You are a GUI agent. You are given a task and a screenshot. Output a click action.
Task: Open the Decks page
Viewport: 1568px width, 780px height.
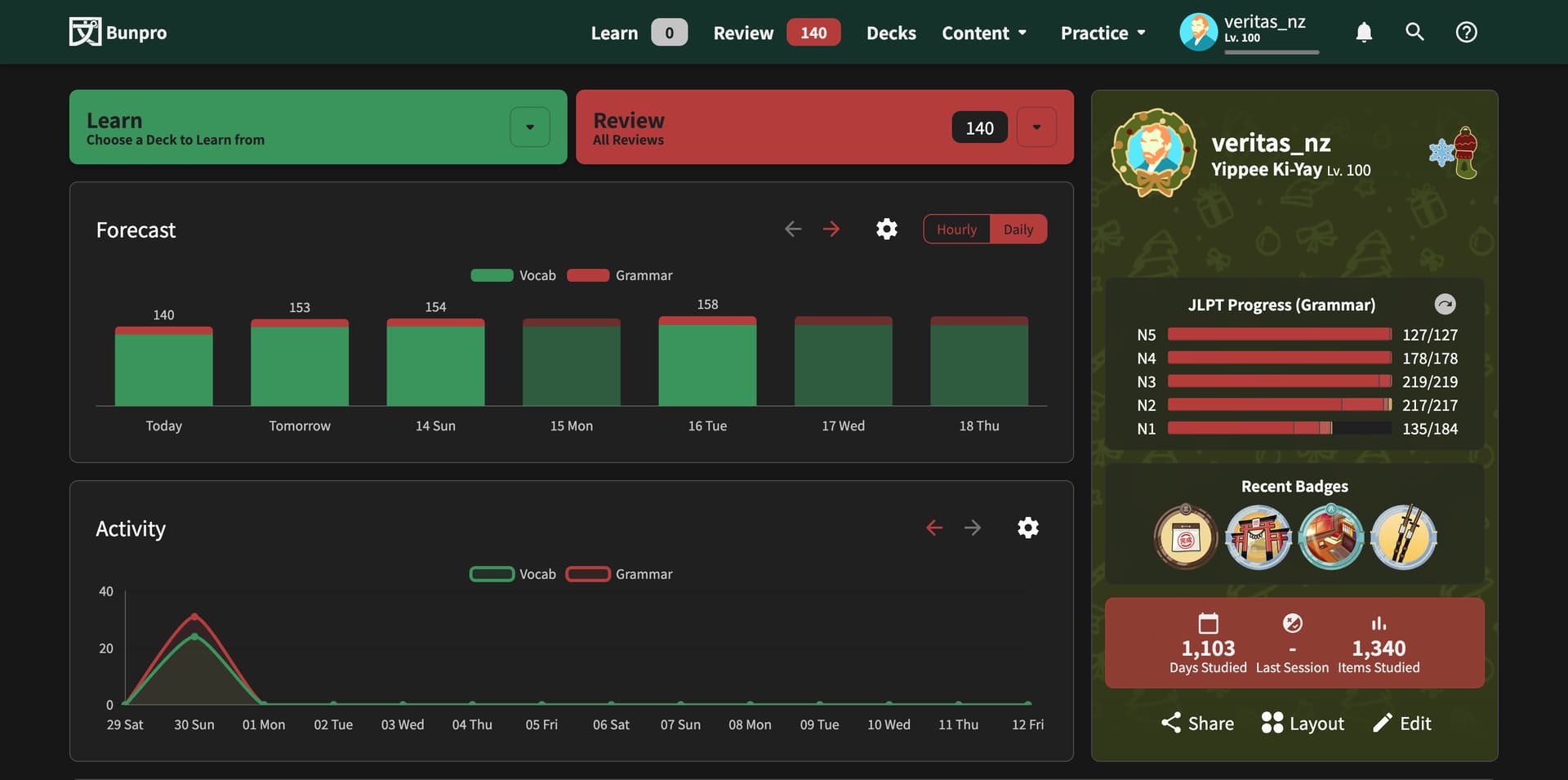(x=891, y=33)
